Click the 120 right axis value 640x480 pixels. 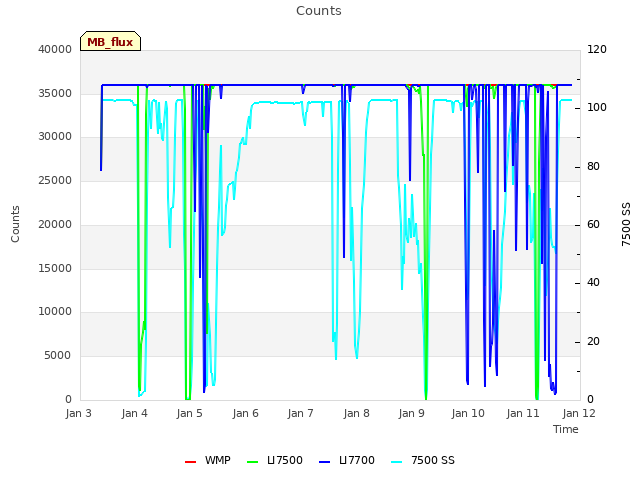click(597, 49)
